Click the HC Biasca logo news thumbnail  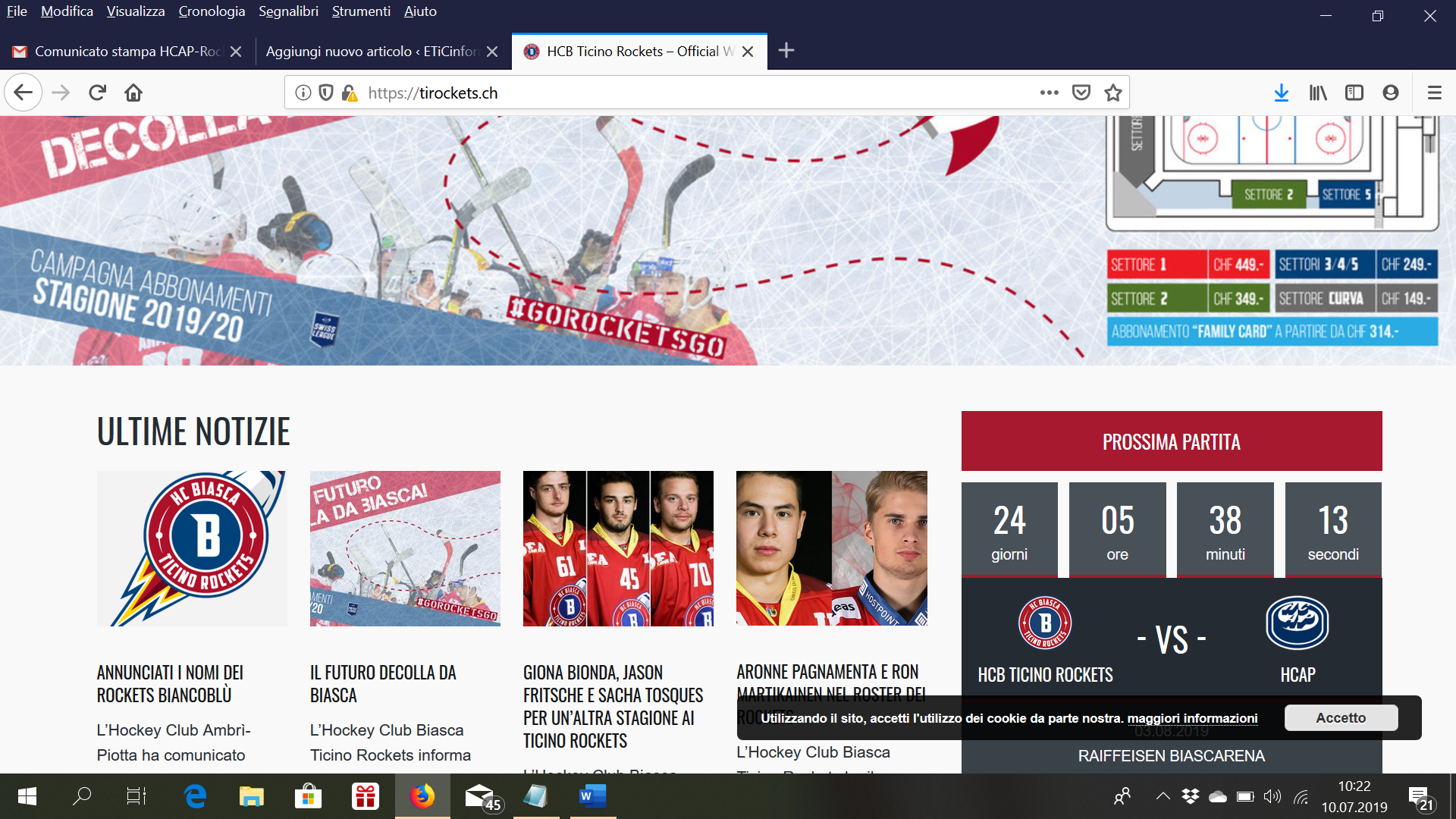[192, 548]
